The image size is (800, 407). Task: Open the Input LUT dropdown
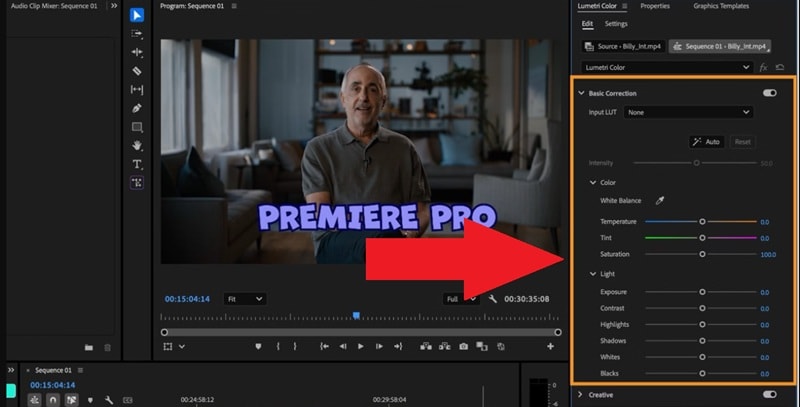click(x=688, y=112)
